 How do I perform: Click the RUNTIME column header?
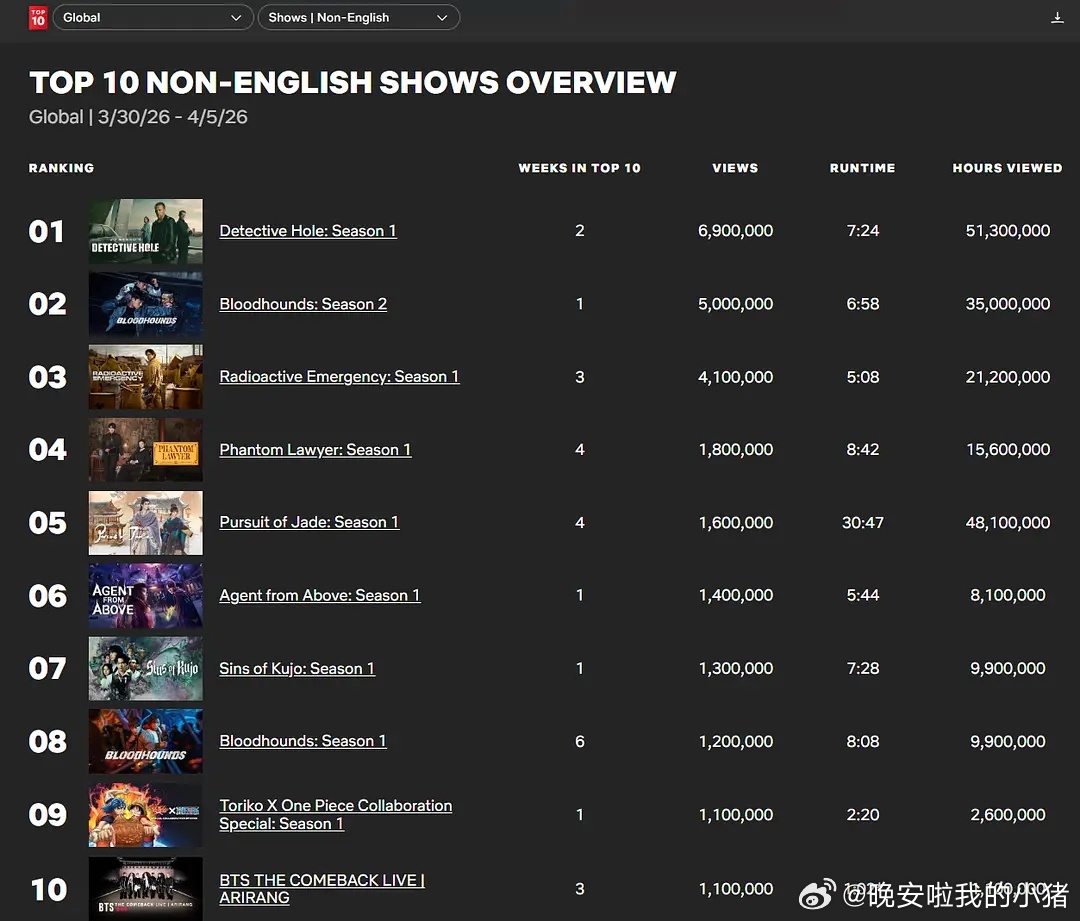click(x=862, y=168)
